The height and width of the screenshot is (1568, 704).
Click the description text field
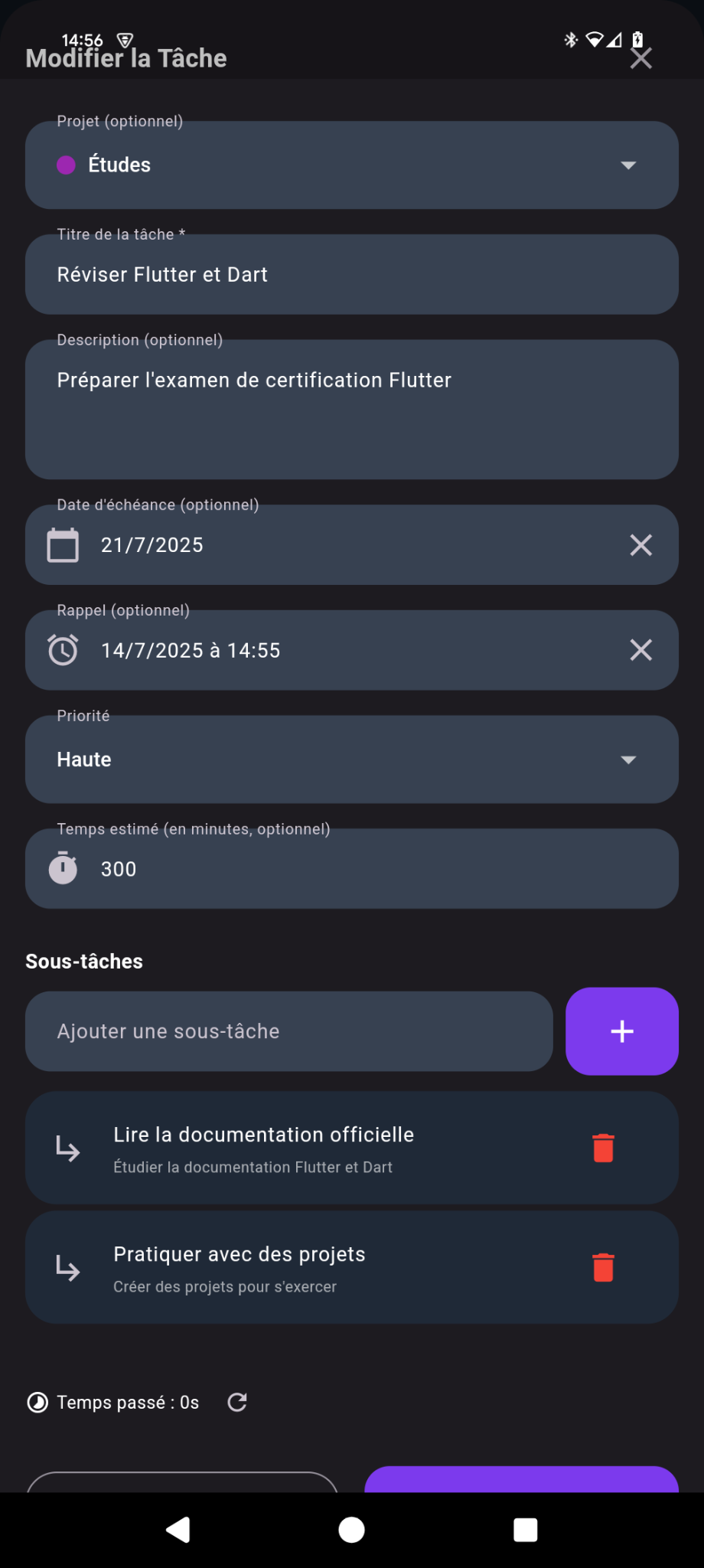coord(352,410)
